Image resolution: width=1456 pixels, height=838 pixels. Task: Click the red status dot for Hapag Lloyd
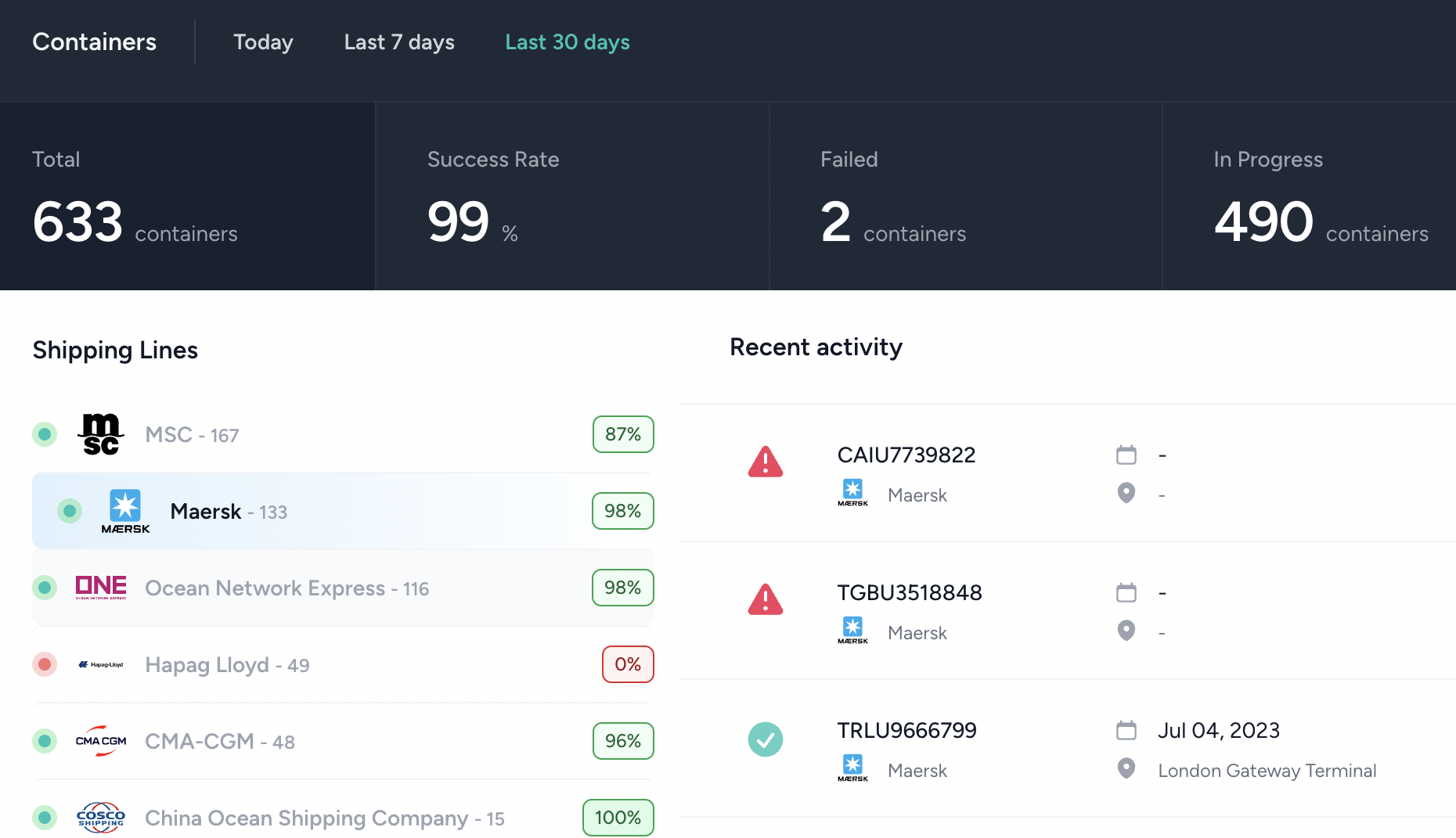45,664
